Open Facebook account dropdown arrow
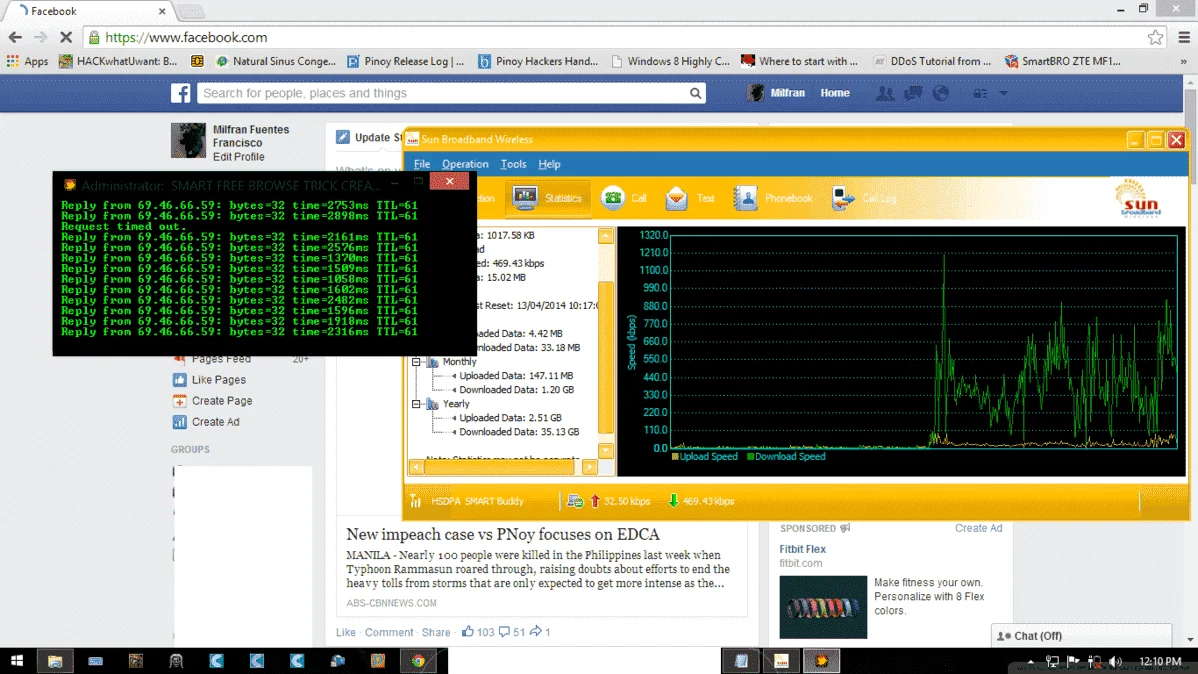The image size is (1198, 674). 1004,93
